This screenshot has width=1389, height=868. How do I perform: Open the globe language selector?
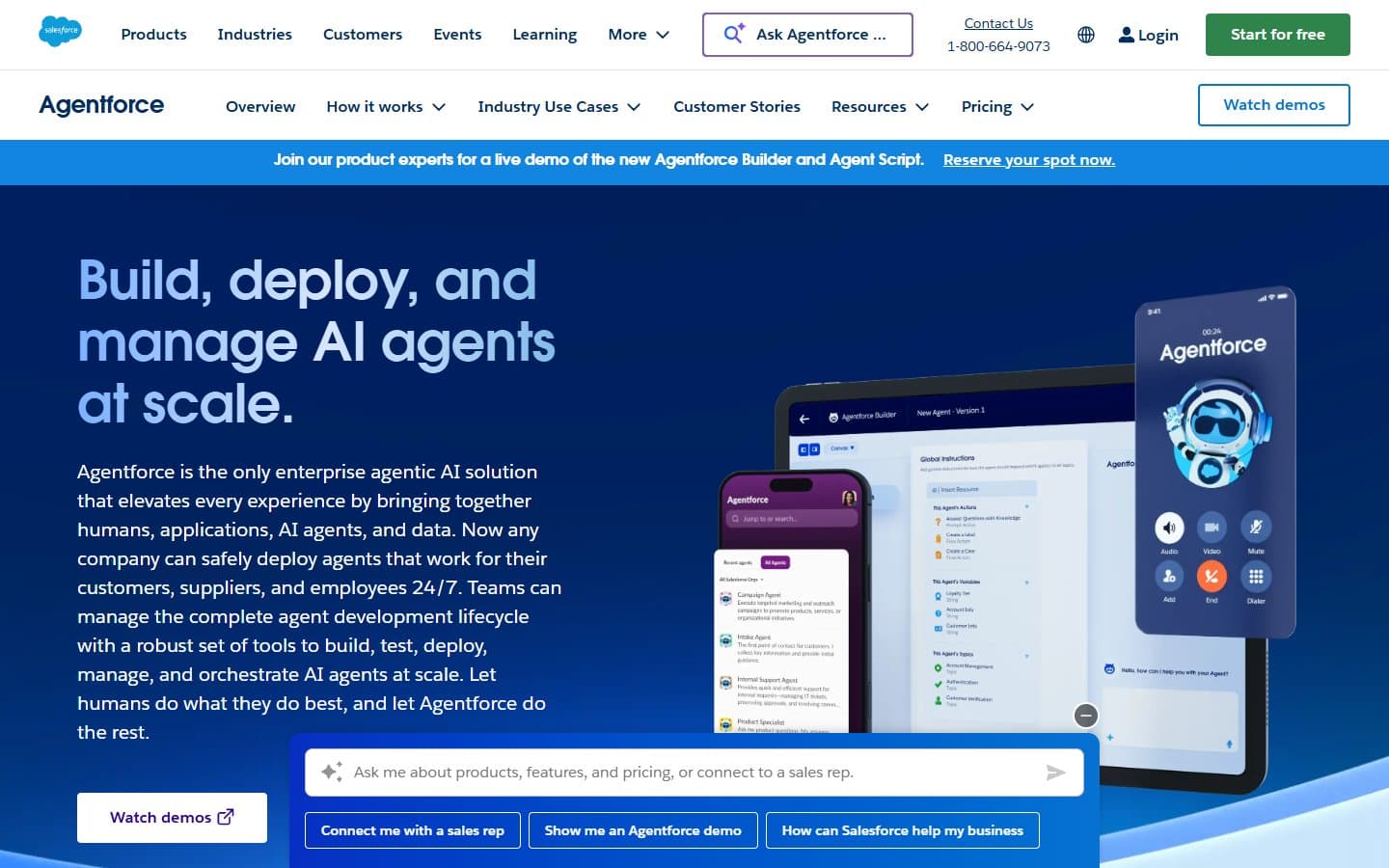coord(1085,35)
